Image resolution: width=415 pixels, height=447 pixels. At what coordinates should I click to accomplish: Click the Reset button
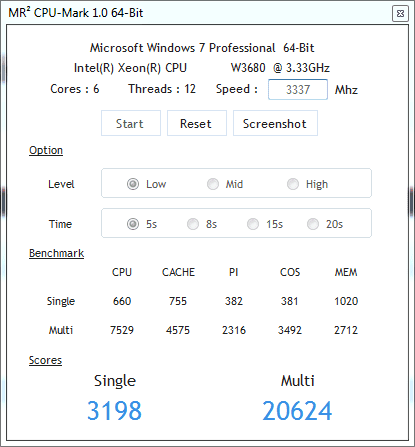[197, 123]
